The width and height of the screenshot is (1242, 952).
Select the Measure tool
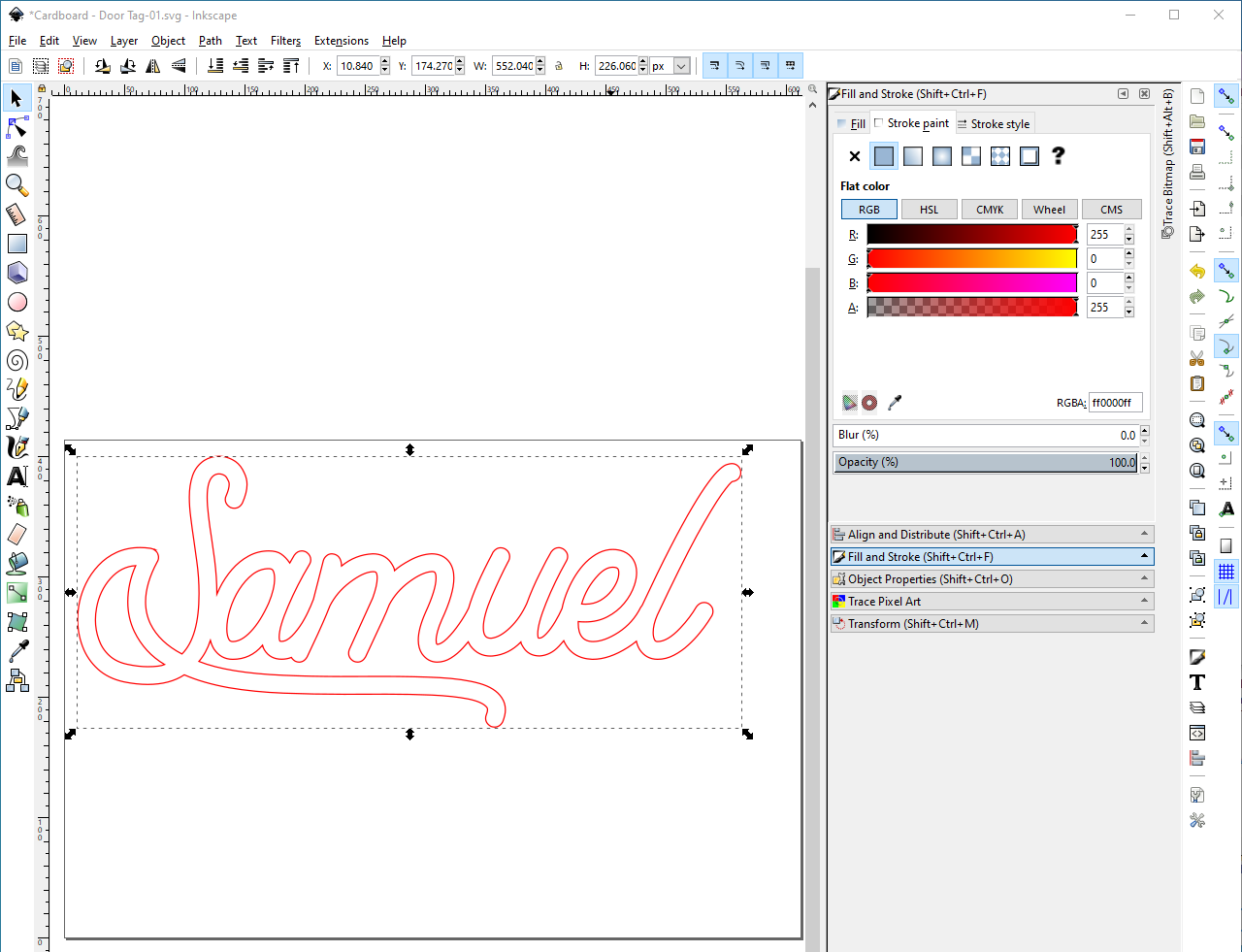coord(17,214)
